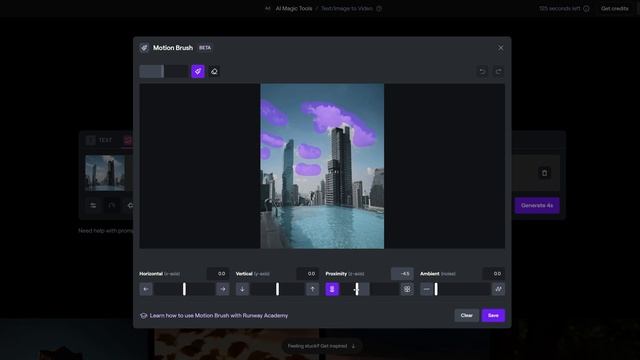Click the BETA badge
The width and height of the screenshot is (640, 360).
pyautogui.click(x=205, y=48)
